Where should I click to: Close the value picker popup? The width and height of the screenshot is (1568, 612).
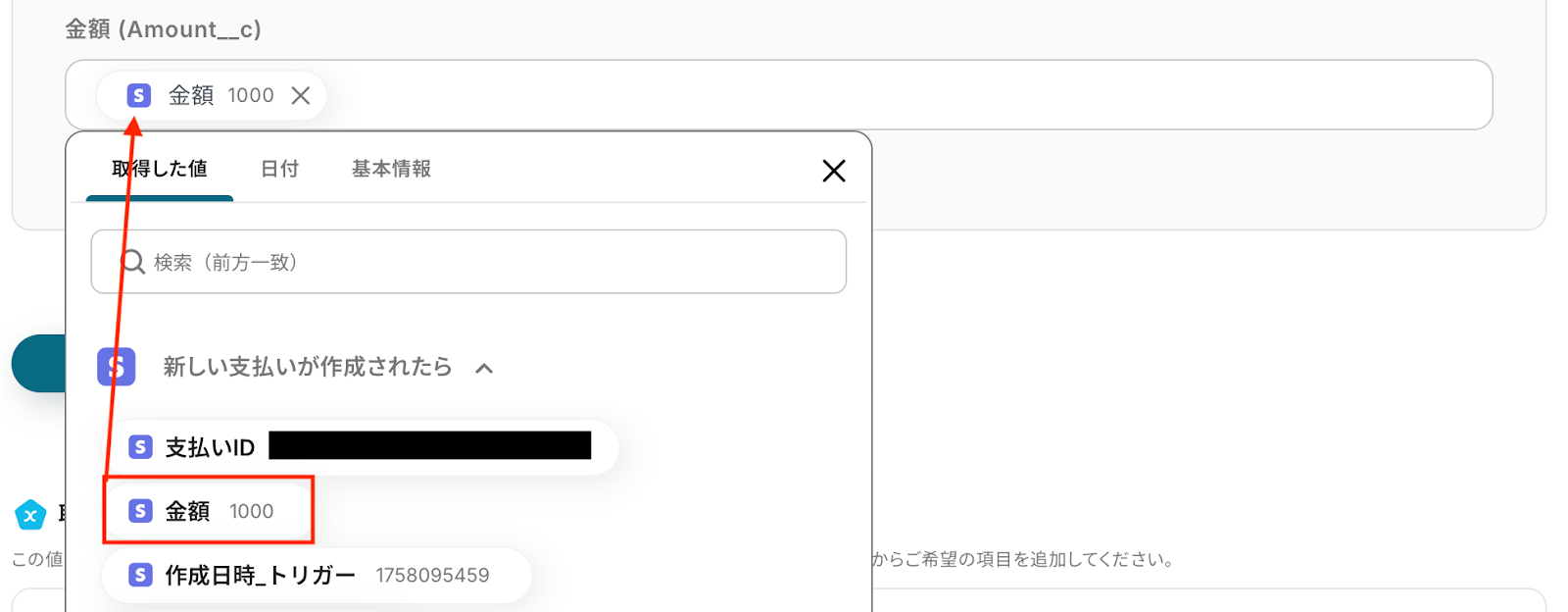point(834,171)
